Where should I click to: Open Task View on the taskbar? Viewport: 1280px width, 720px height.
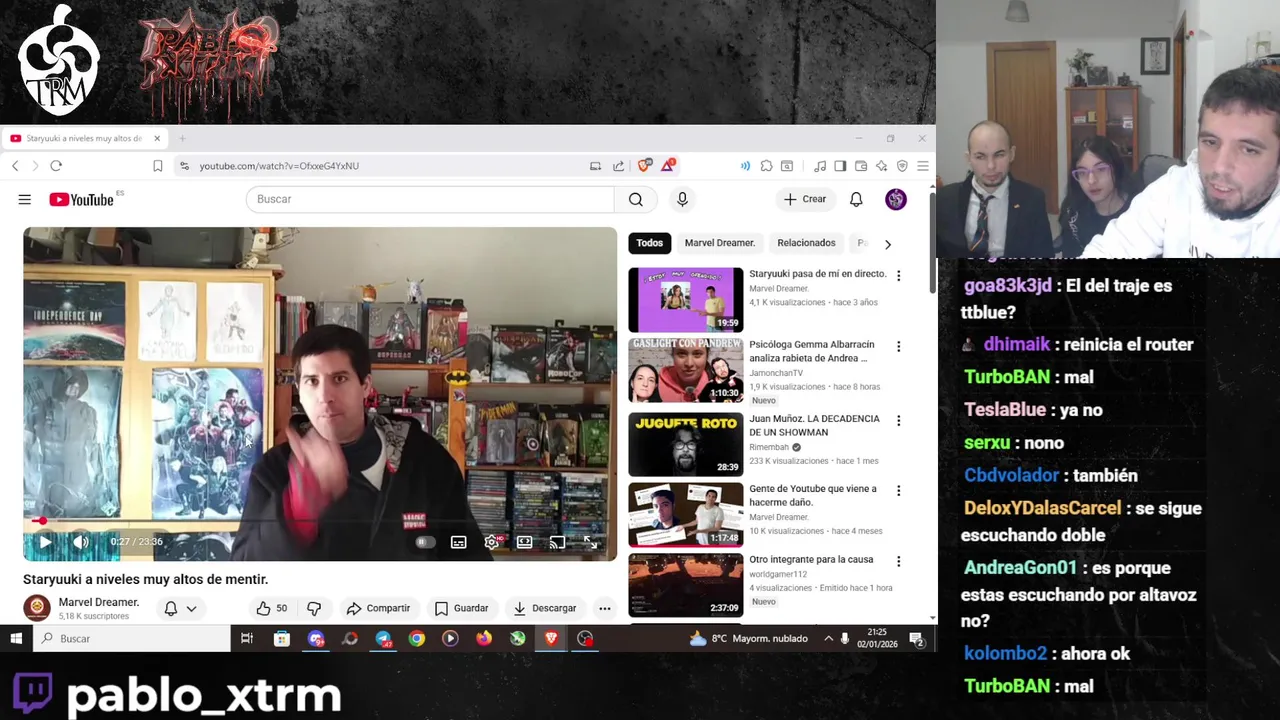247,638
